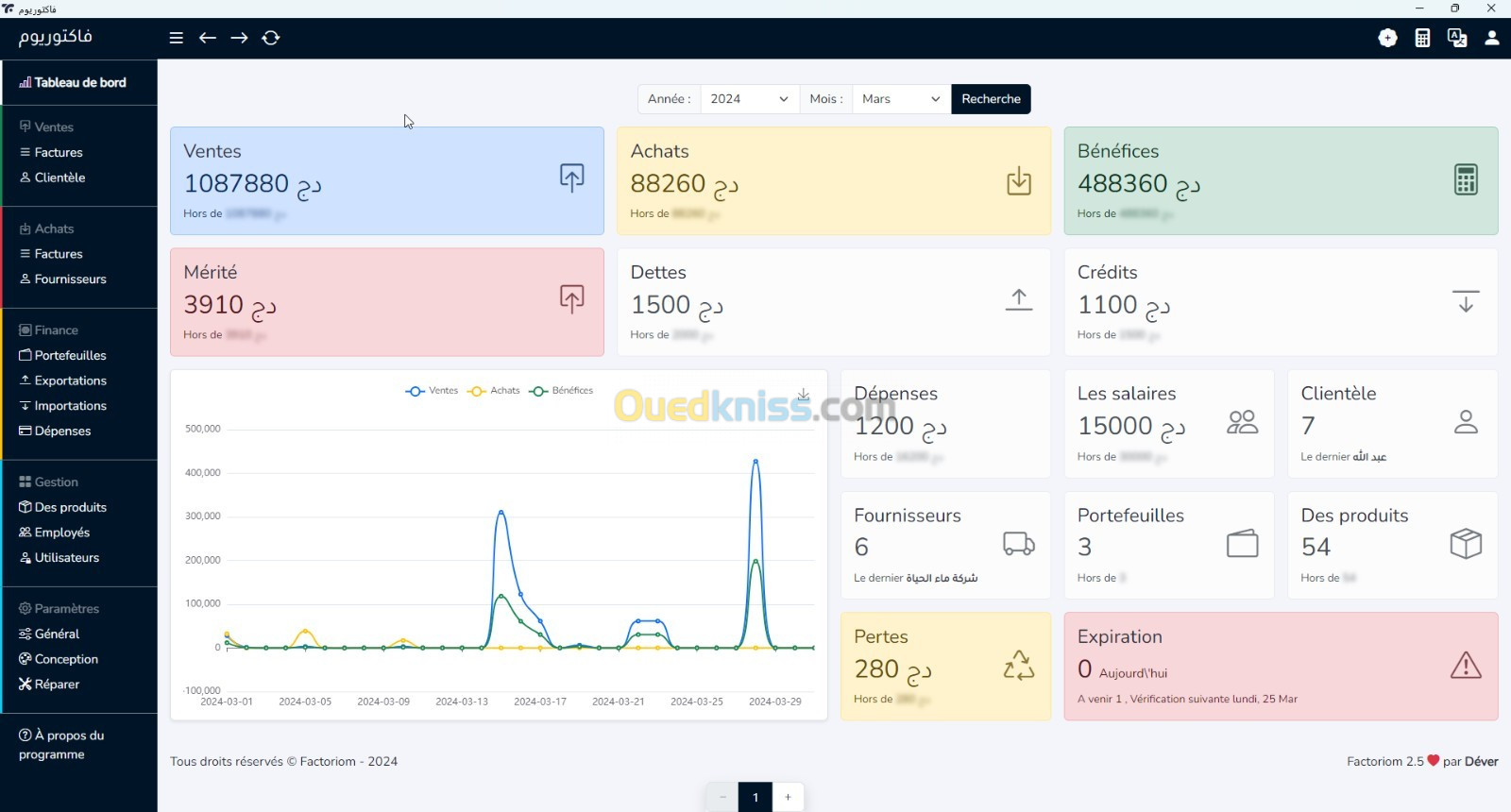The width and height of the screenshot is (1511, 812).
Task: Click the truck icon in the Fournisseurs card
Action: coord(1019,544)
